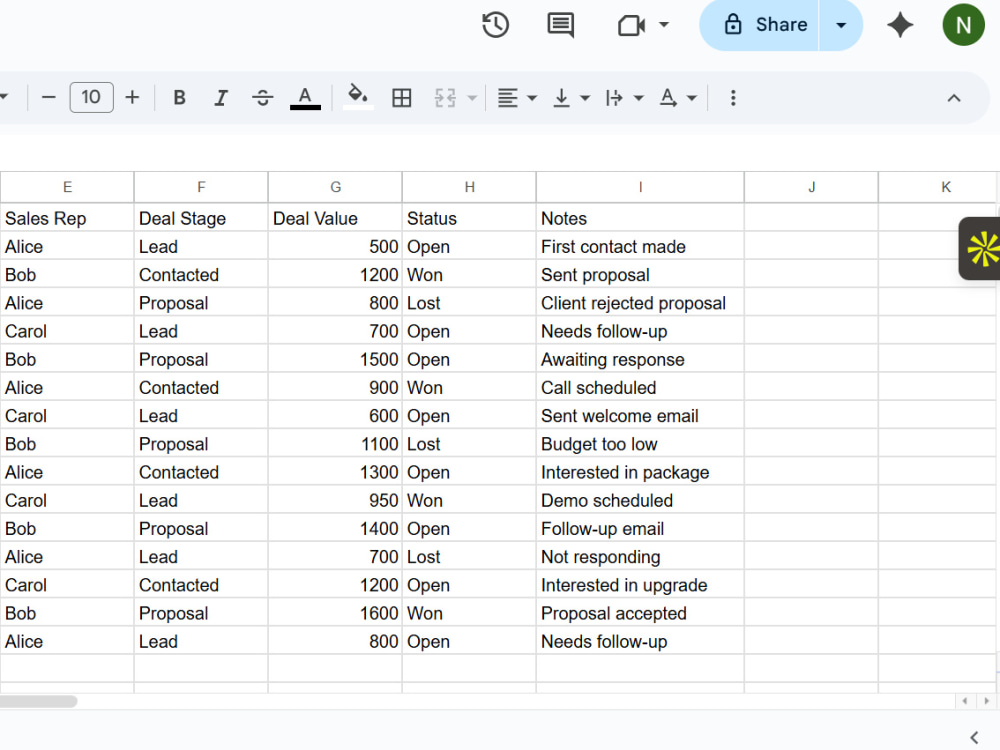Select cell Follow-up email
The image size is (1000, 750).
pos(640,529)
